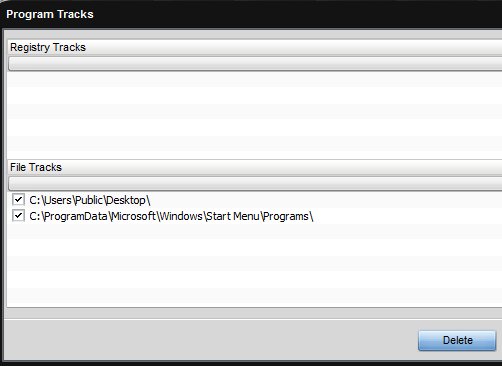The height and width of the screenshot is (366, 502).
Task: Click the Delete button
Action: (x=457, y=340)
